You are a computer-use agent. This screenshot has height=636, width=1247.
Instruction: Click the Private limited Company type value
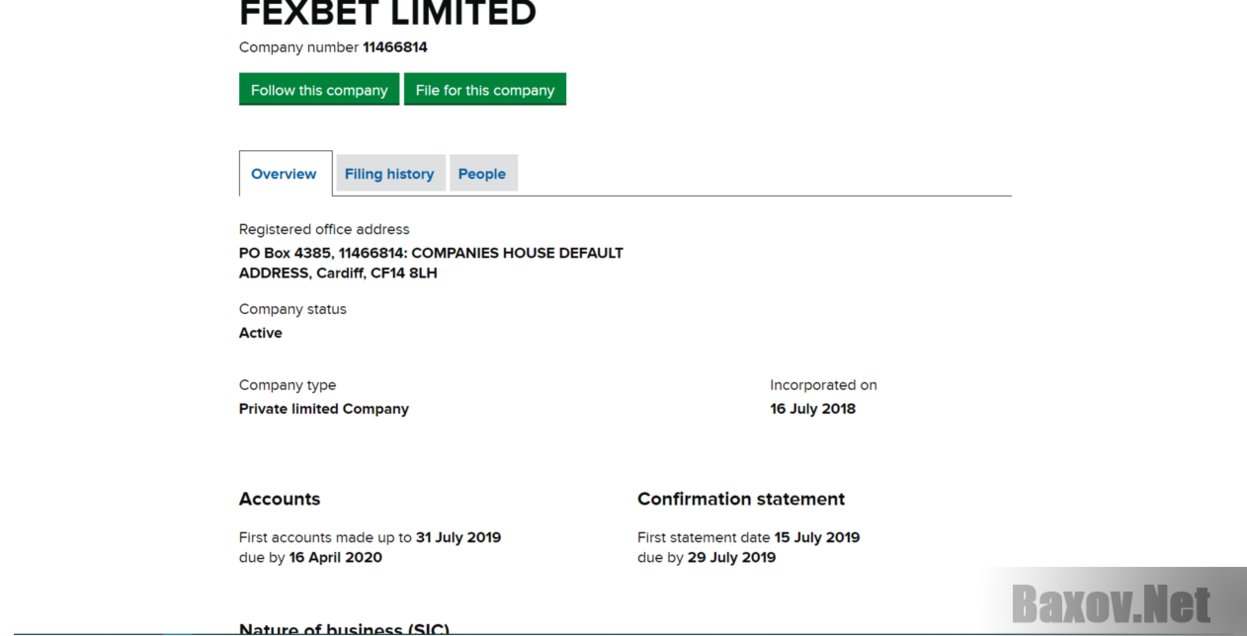[324, 409]
